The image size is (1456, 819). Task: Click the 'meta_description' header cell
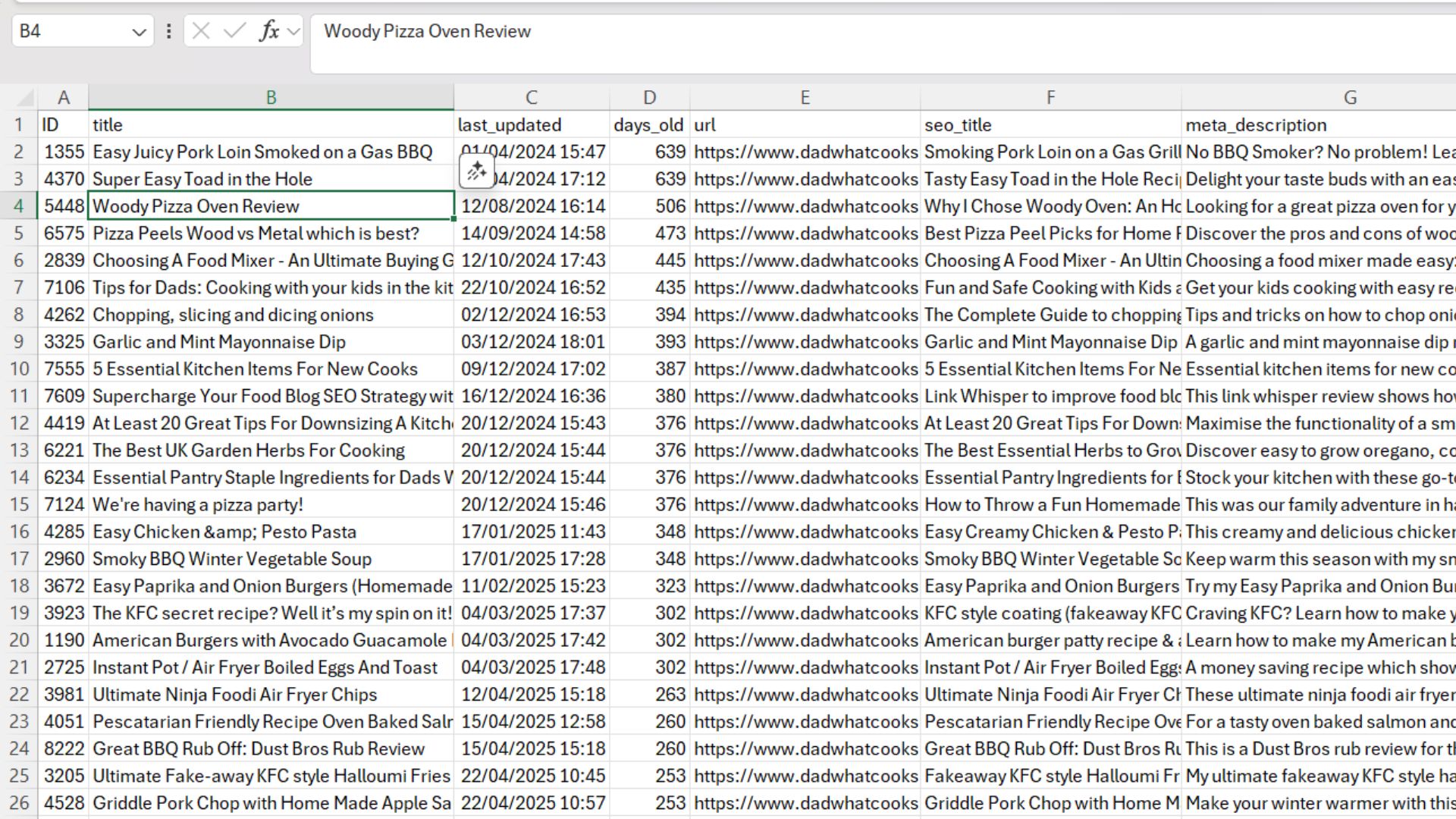(1256, 125)
